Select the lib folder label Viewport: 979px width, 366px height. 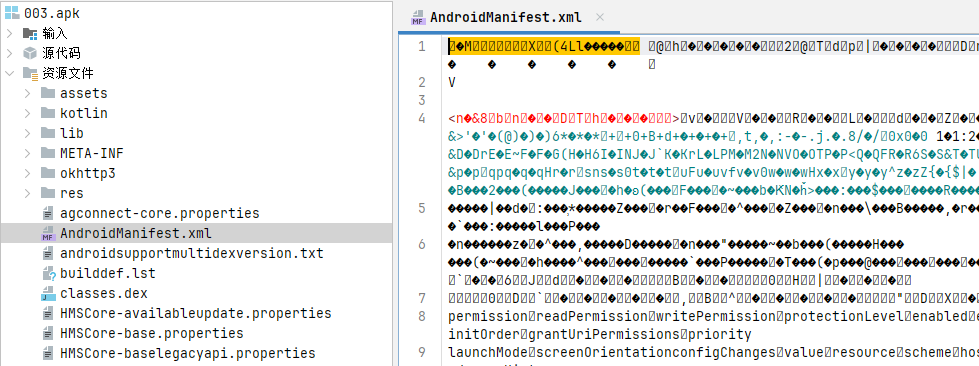(x=72, y=133)
